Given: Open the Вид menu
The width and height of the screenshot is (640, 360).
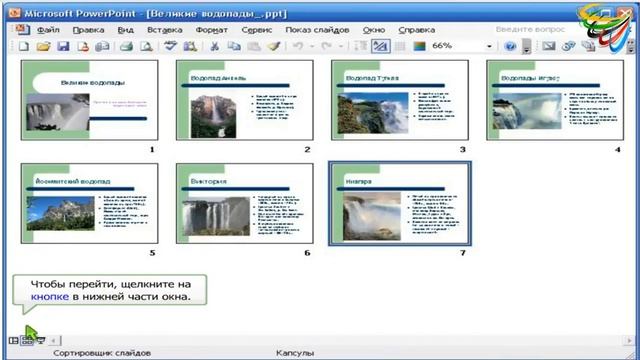Looking at the screenshot, I should pos(126,30).
